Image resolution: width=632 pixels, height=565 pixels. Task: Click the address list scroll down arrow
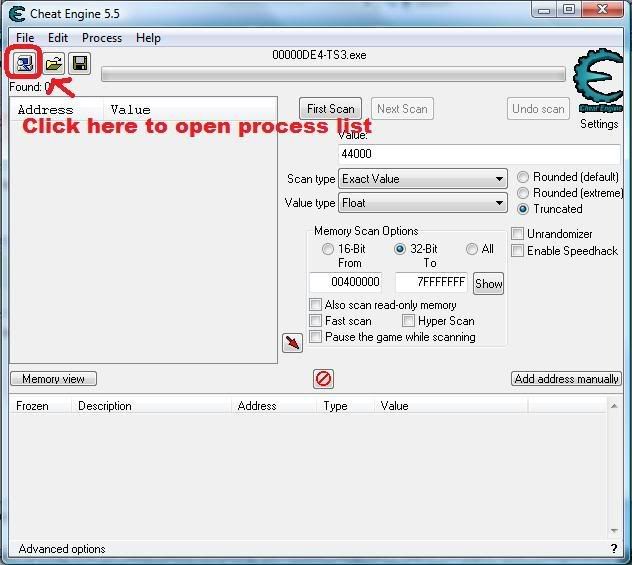click(614, 531)
